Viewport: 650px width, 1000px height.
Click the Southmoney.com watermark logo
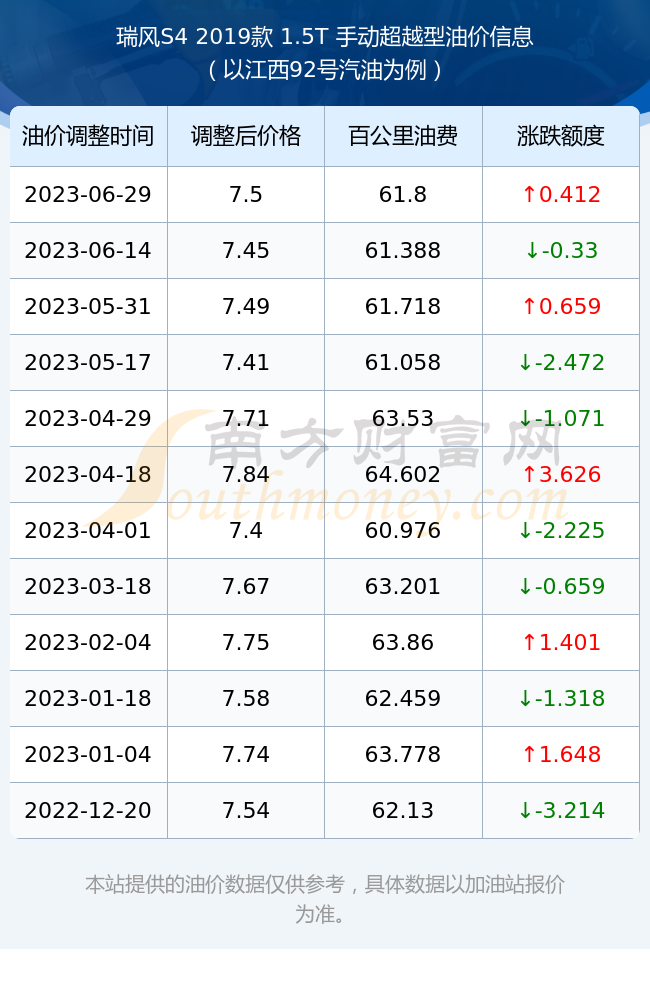coord(325,469)
